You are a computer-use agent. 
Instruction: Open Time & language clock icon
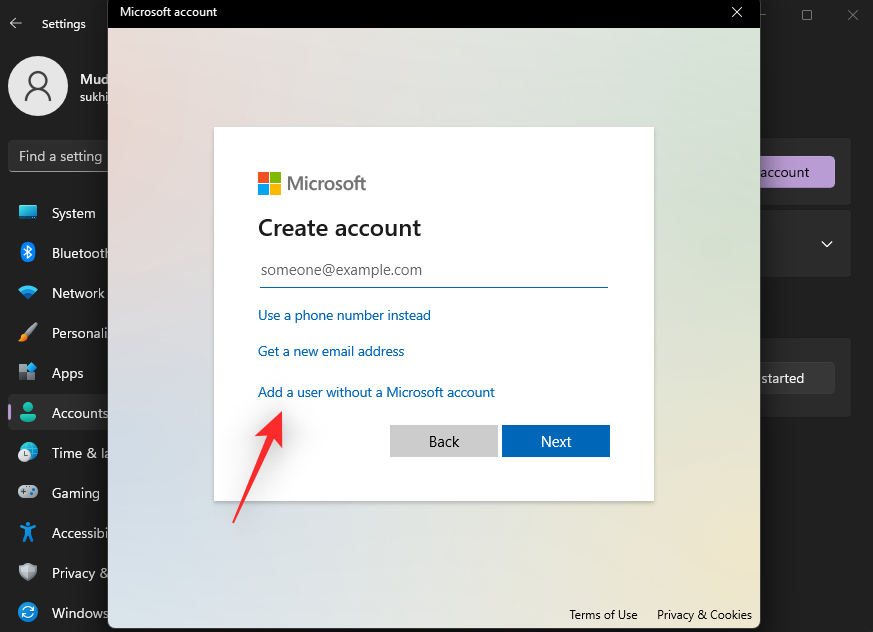tap(28, 452)
